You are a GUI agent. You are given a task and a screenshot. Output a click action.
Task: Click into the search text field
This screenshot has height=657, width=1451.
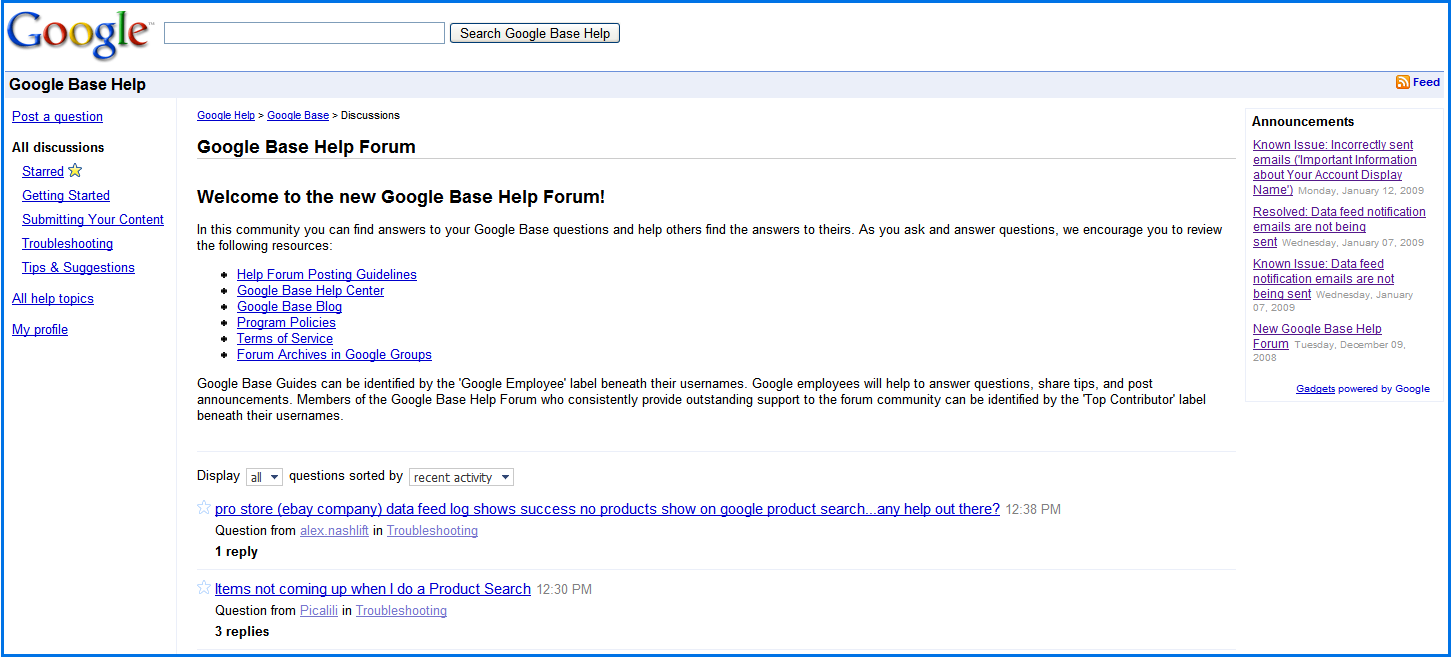pos(304,34)
